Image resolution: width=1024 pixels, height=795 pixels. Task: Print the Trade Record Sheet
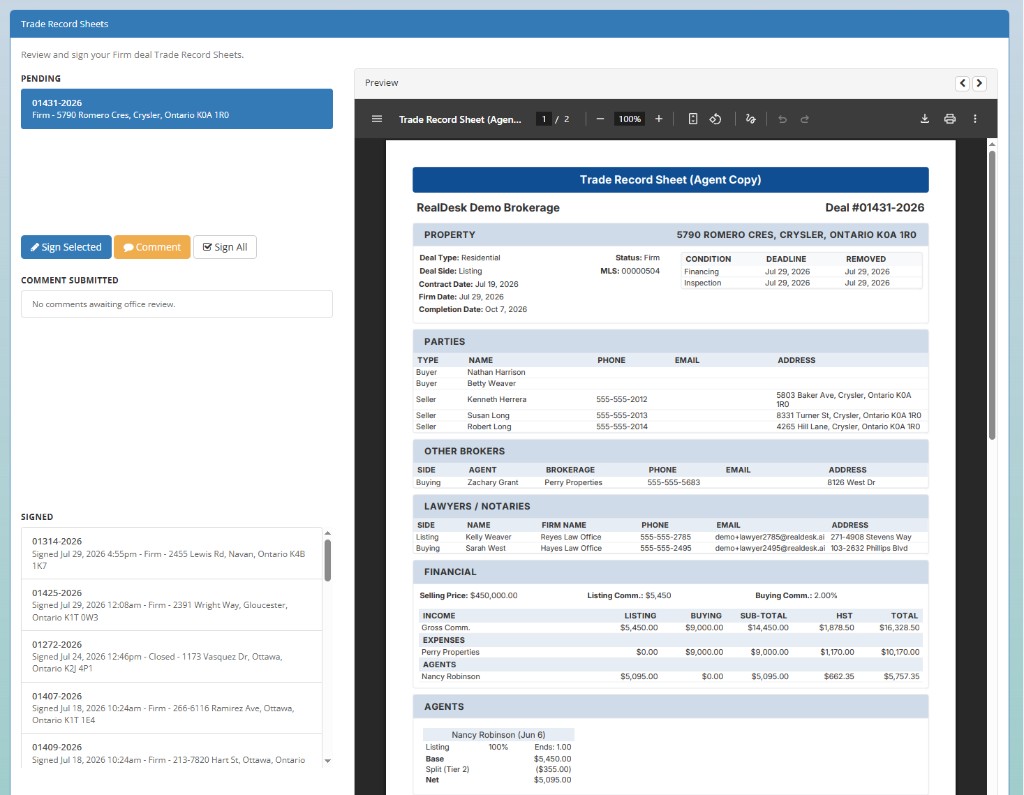click(x=950, y=119)
